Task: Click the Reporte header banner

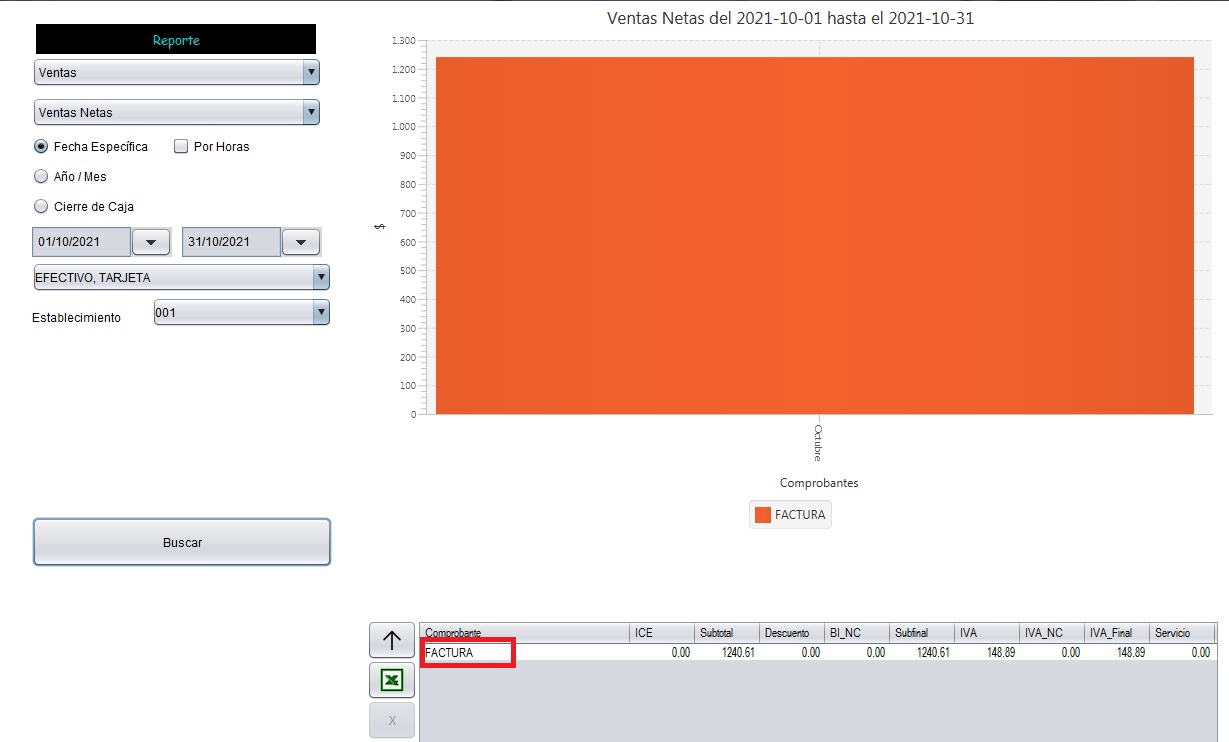Action: [176, 40]
